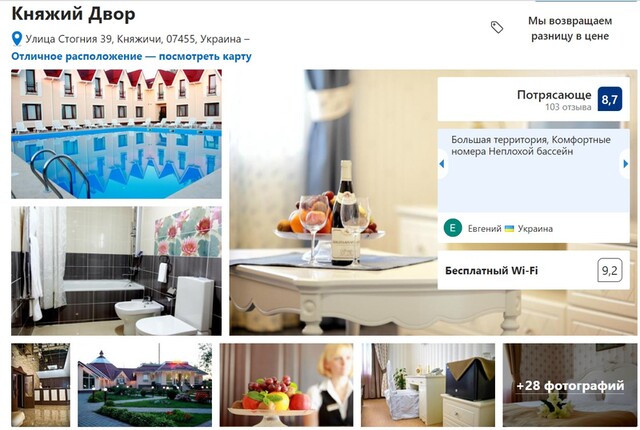
Task: Click the 8,7 rating score badge
Action: pos(609,99)
